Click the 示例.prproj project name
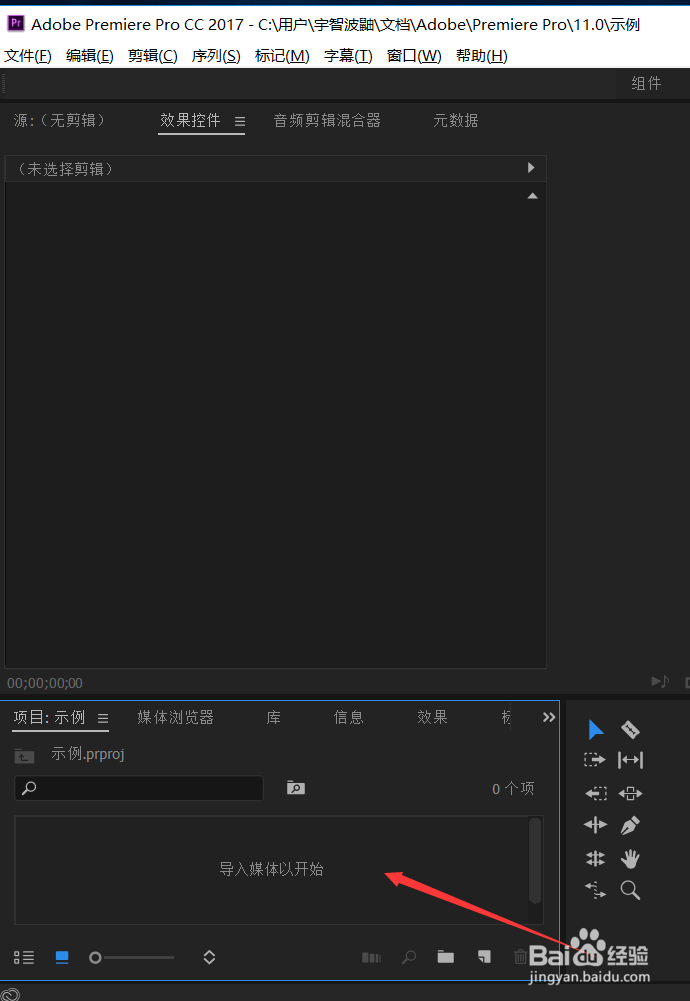This screenshot has width=690, height=1001. [87, 754]
